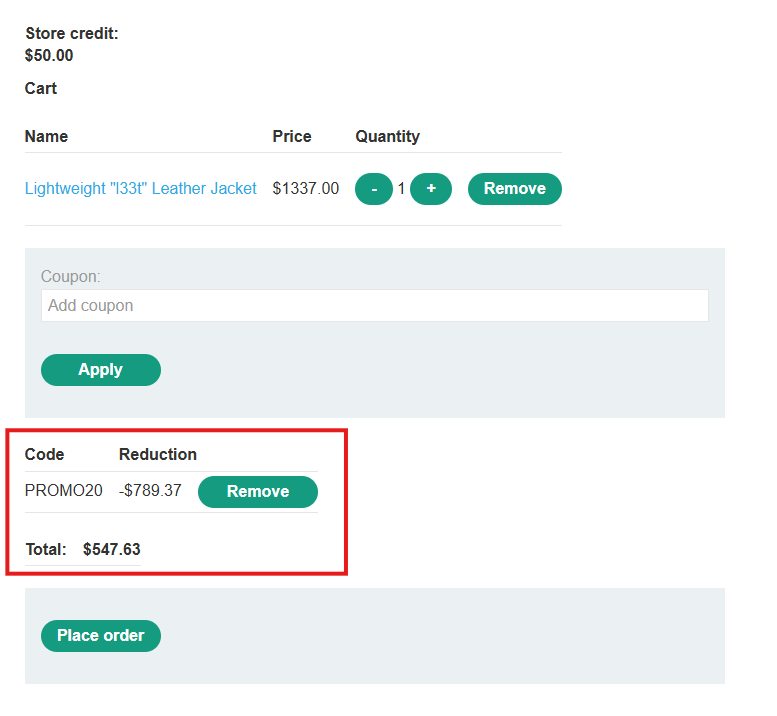The height and width of the screenshot is (716, 777).
Task: Click the Coupon field label
Action: (70, 276)
